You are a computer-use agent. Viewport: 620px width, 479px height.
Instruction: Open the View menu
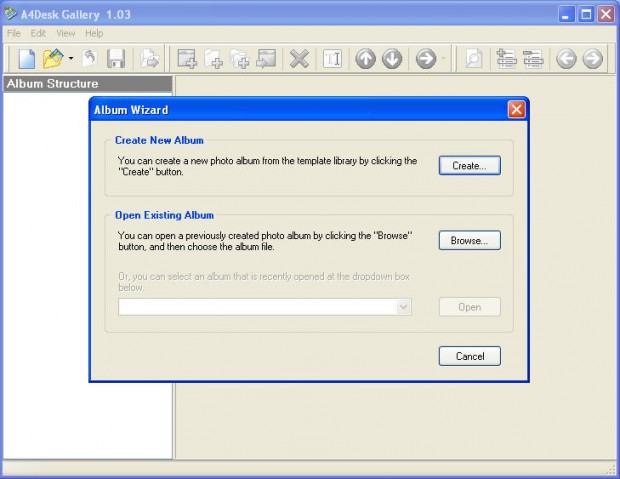coord(66,33)
